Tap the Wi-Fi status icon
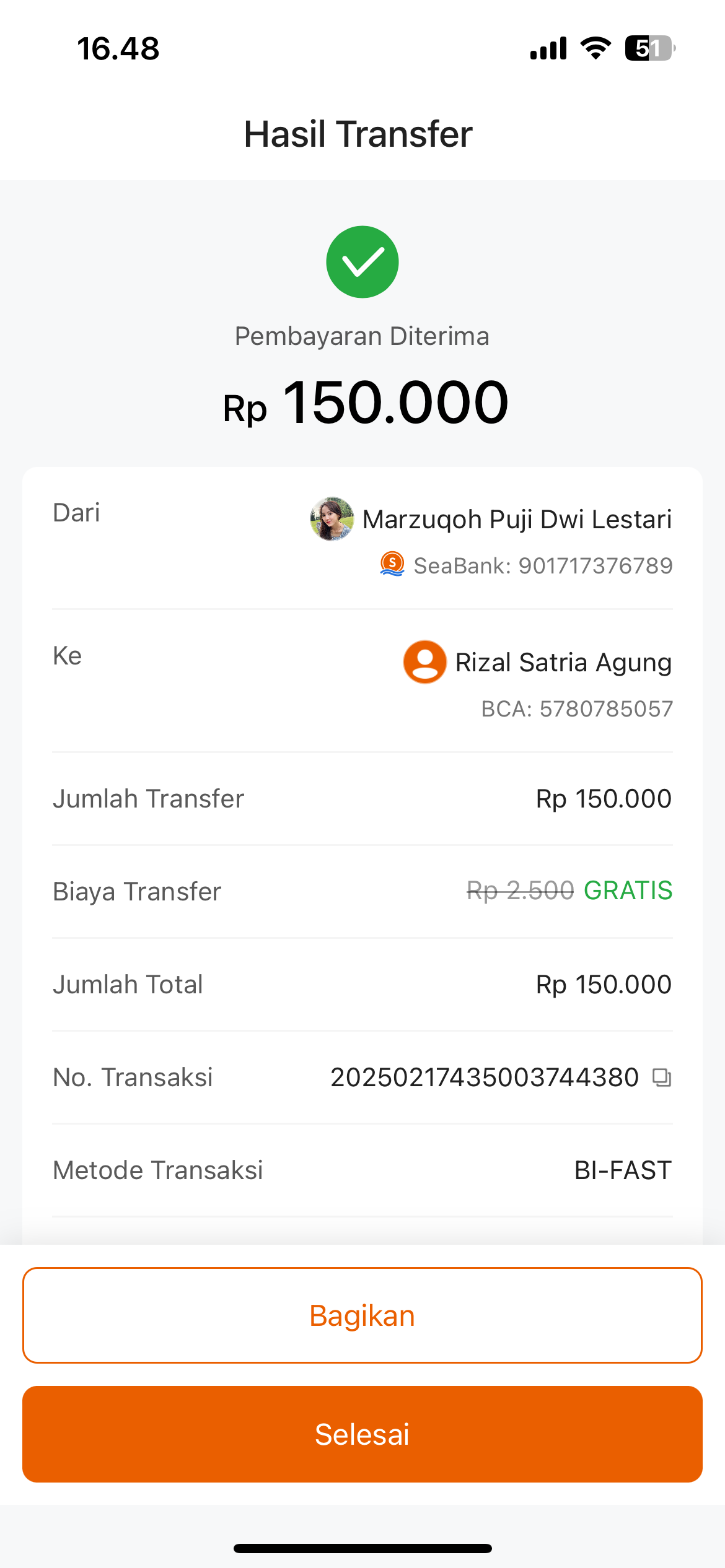725x1568 pixels. click(x=595, y=48)
